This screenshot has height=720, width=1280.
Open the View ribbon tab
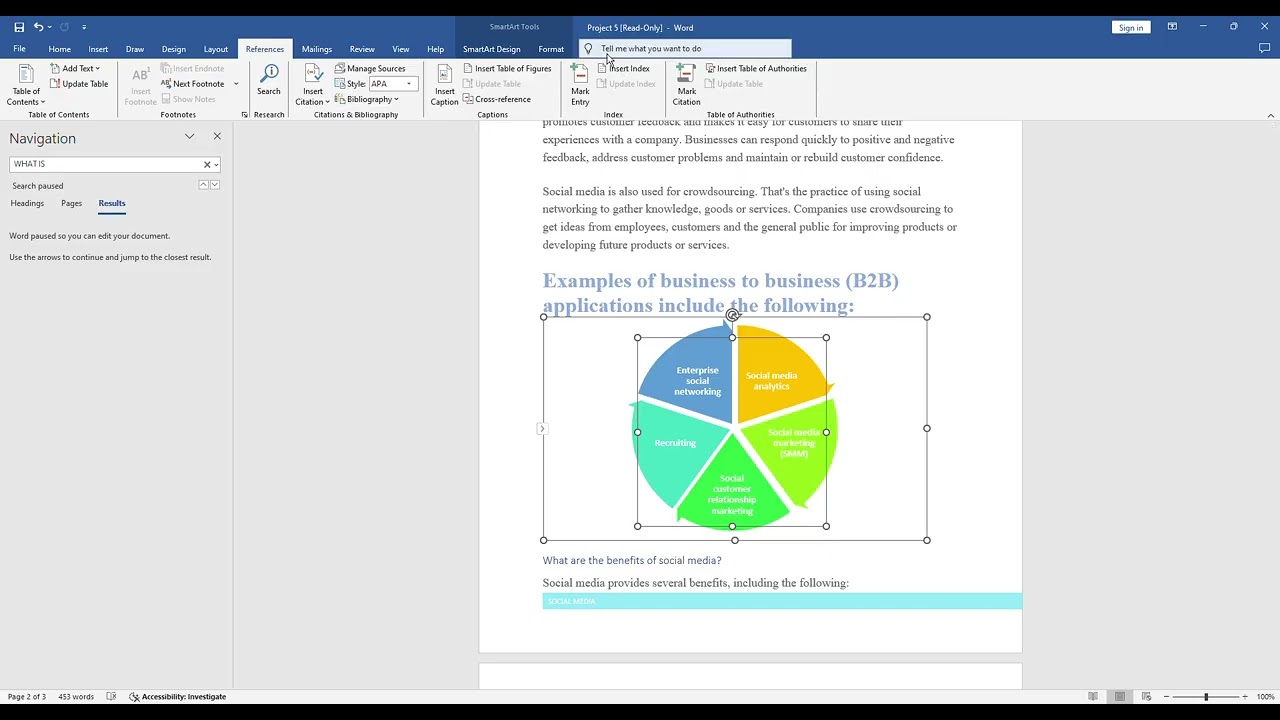point(401,49)
